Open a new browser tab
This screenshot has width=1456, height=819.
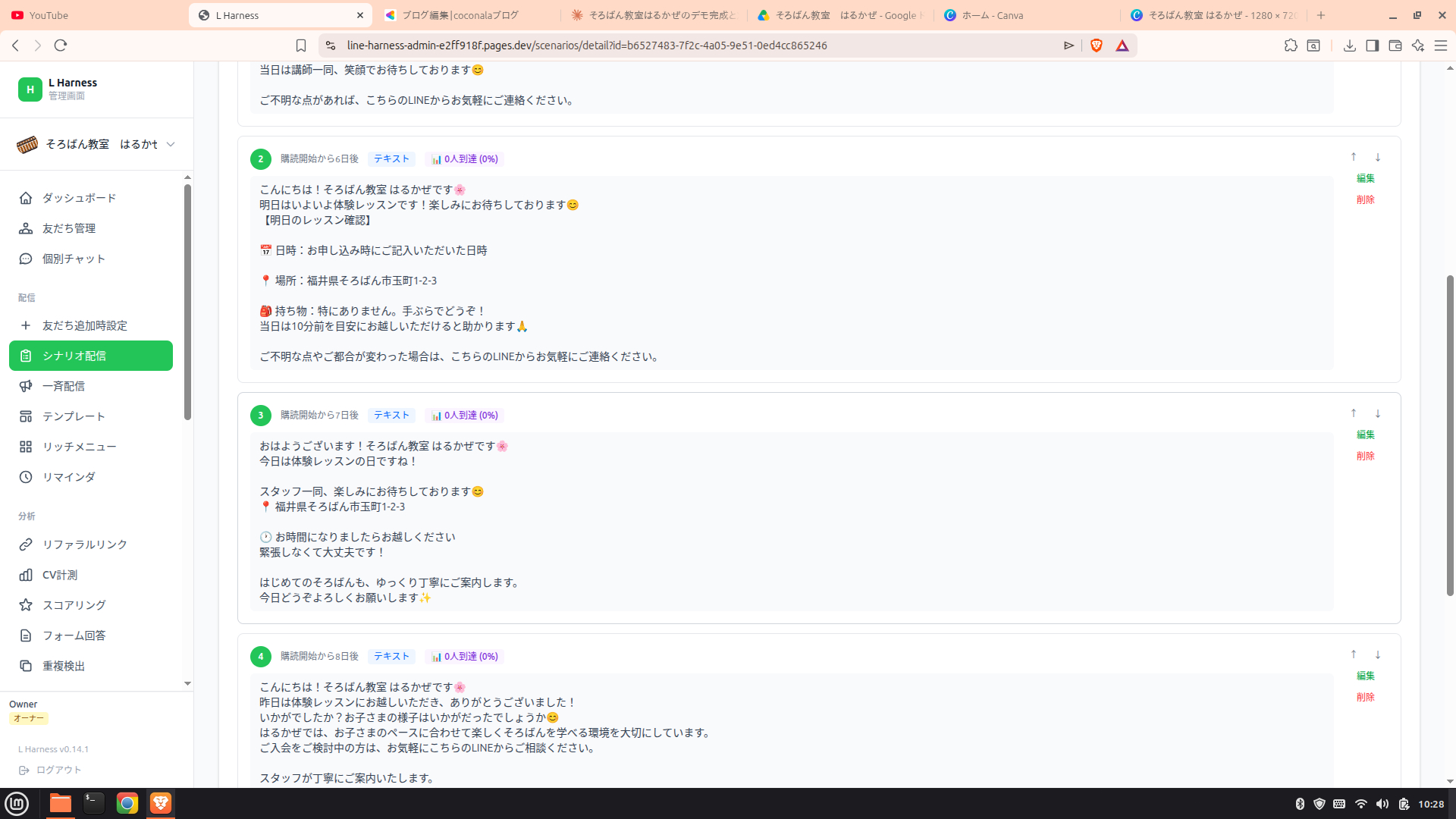[1321, 15]
